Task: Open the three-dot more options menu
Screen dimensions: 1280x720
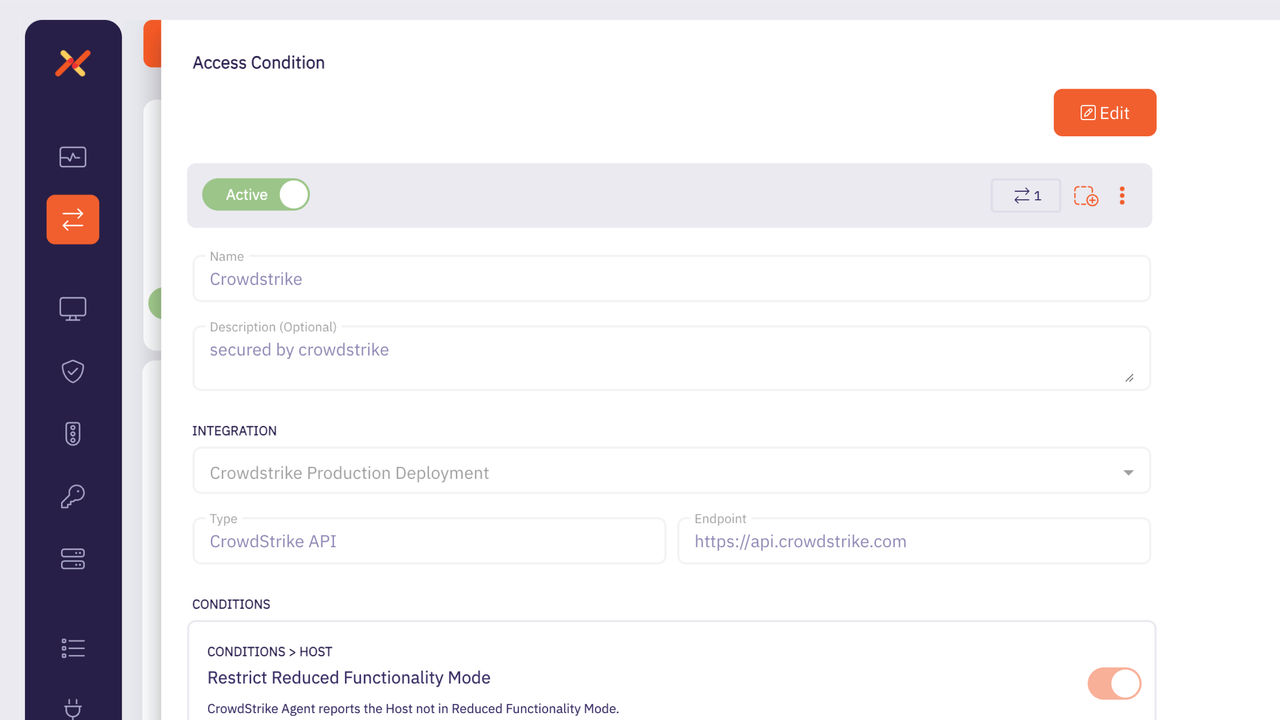Action: [1122, 196]
